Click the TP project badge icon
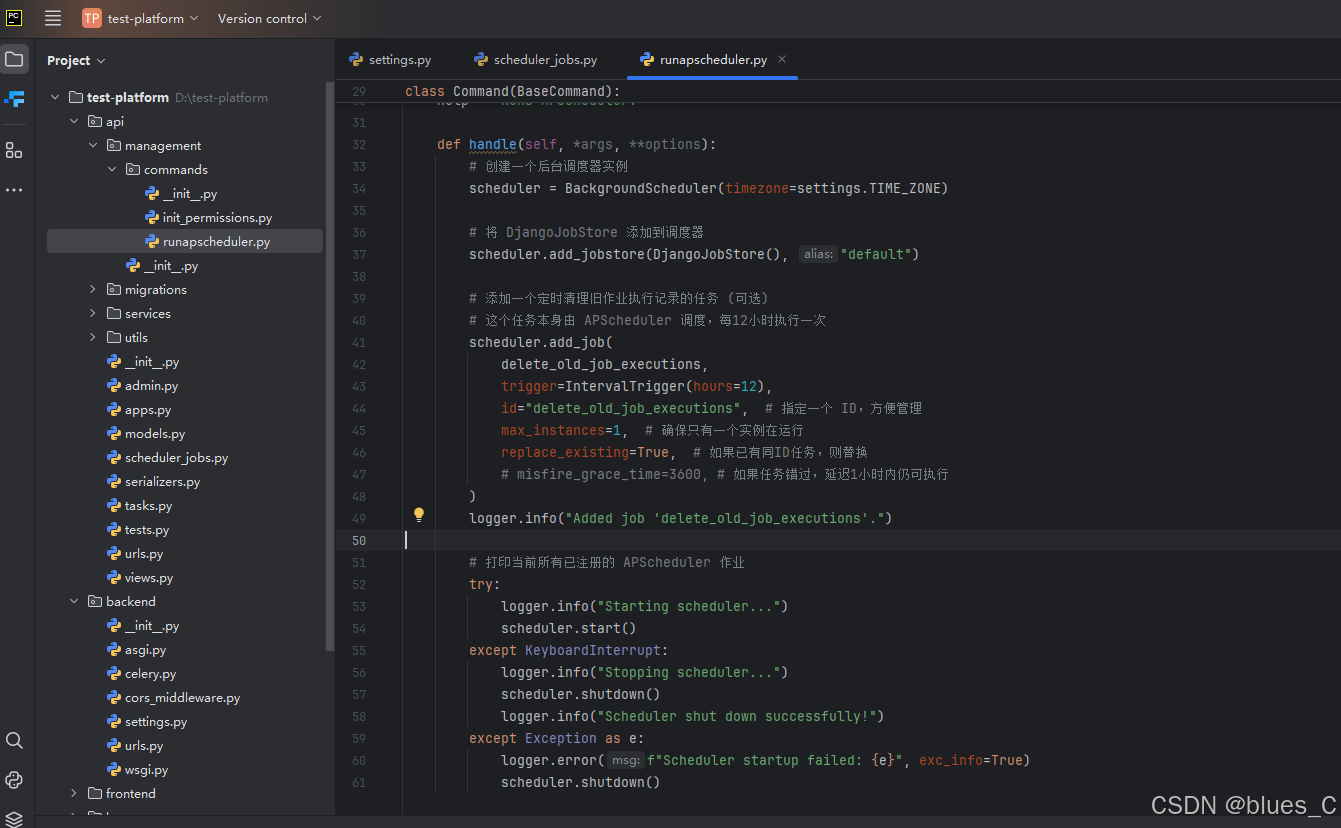This screenshot has height=828, width=1341. [x=92, y=18]
